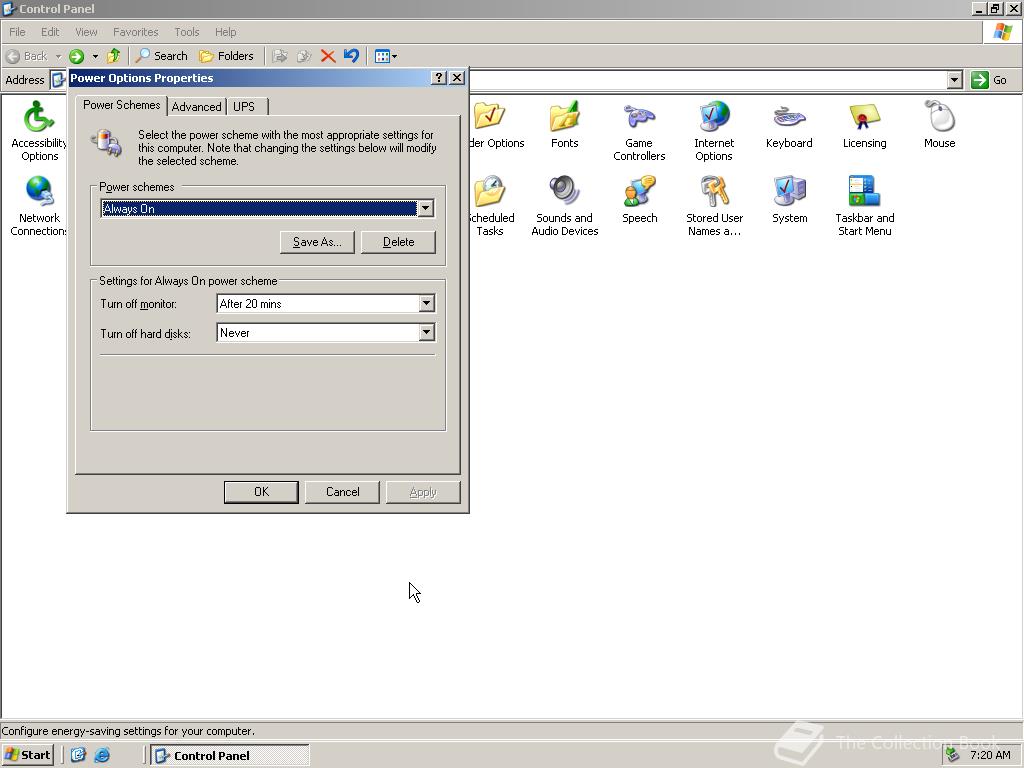Click the Folders toolbar button
Screen dimensions: 1024x768
(x=227, y=56)
